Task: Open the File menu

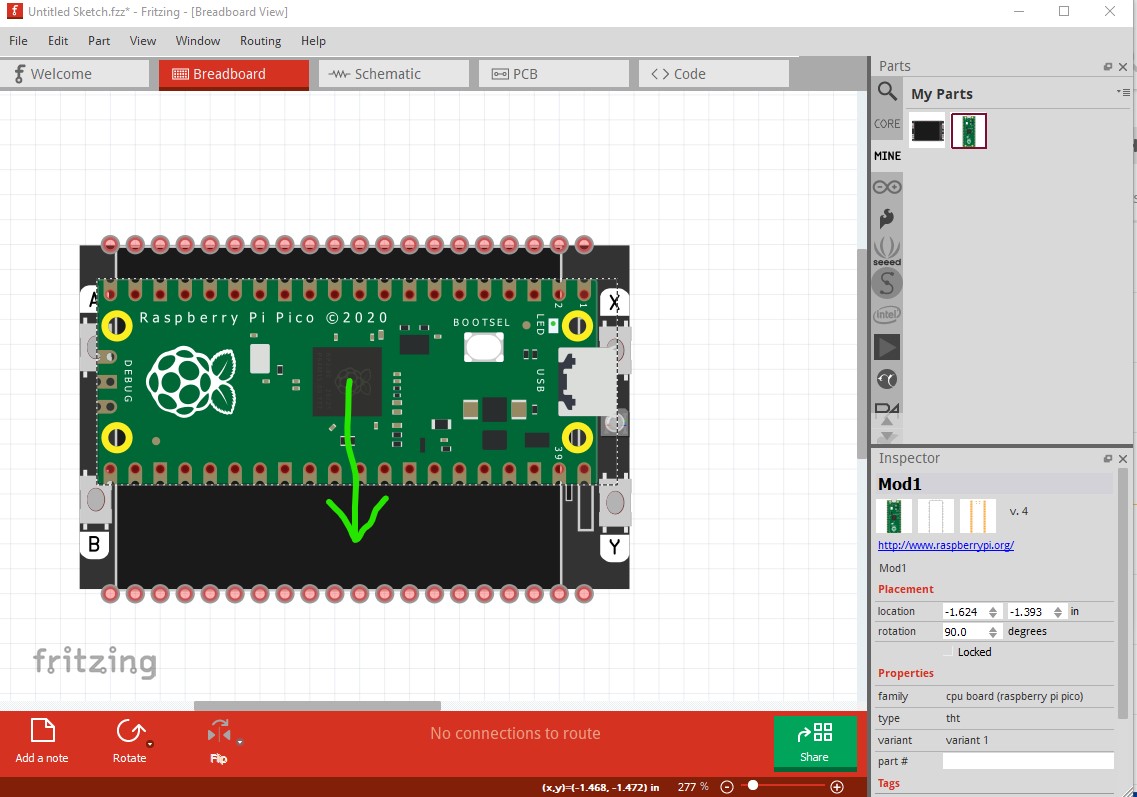Action: click(x=18, y=41)
